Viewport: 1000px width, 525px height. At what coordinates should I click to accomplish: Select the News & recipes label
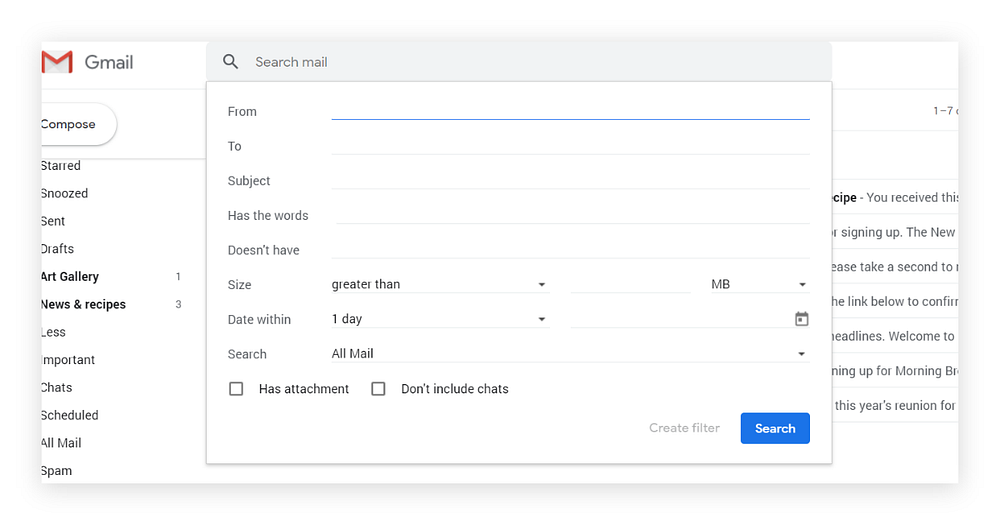(x=84, y=304)
